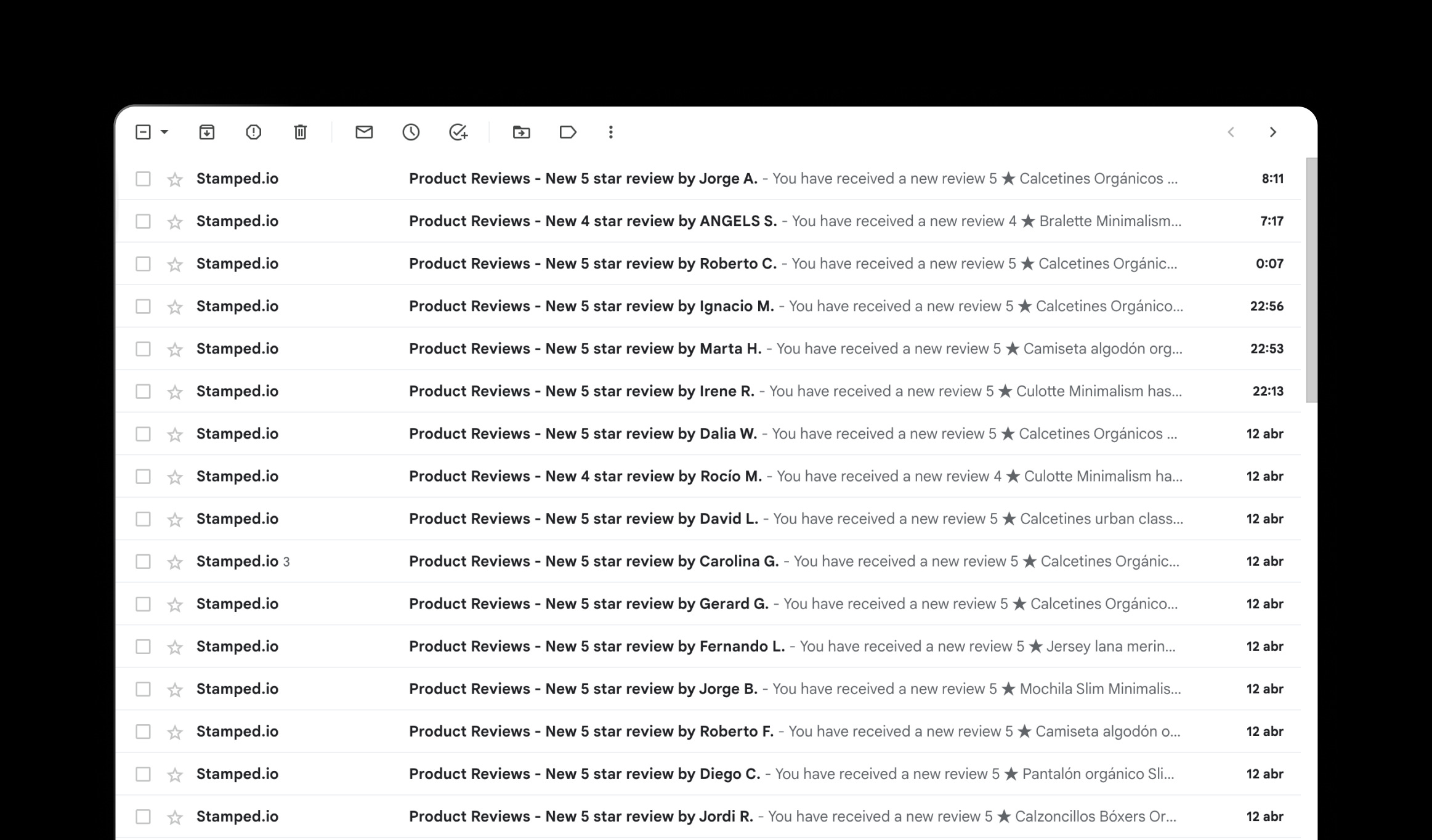
Task: Click the 8:11 timestamp on the first email
Action: point(1272,179)
